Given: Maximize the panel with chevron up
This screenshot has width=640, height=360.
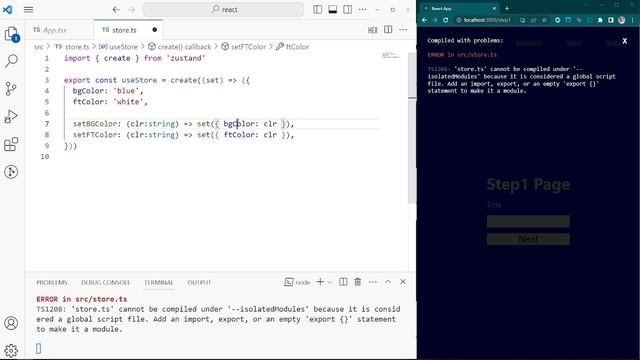Looking at the screenshot, I should tap(388, 282).
